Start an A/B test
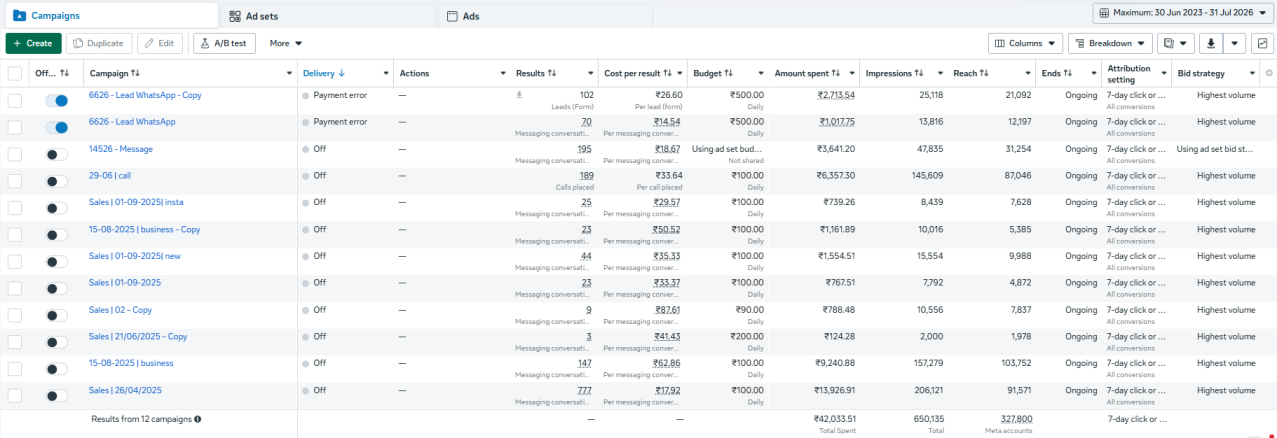 coord(225,43)
